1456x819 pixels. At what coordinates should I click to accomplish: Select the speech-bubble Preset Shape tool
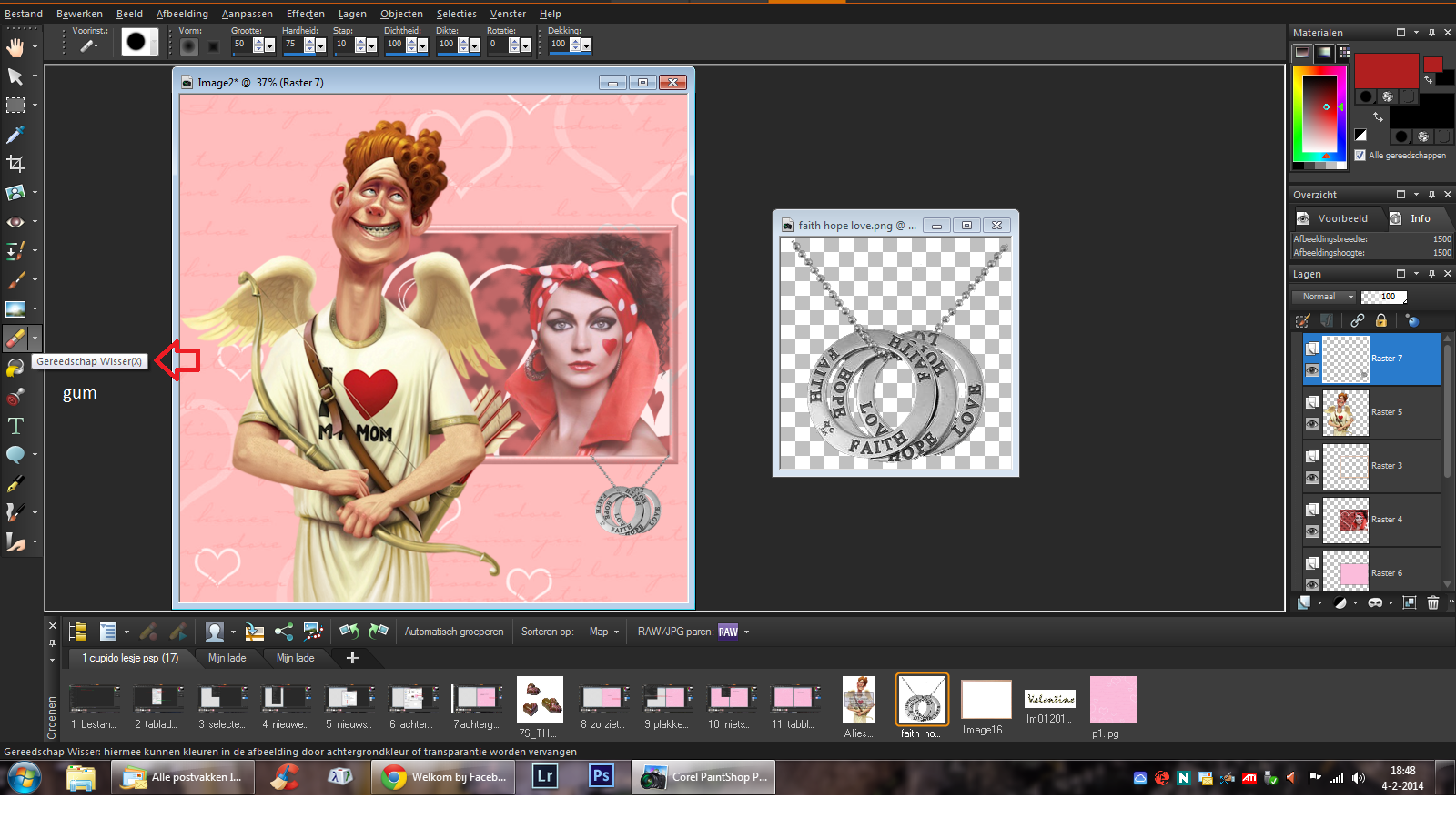tap(15, 455)
